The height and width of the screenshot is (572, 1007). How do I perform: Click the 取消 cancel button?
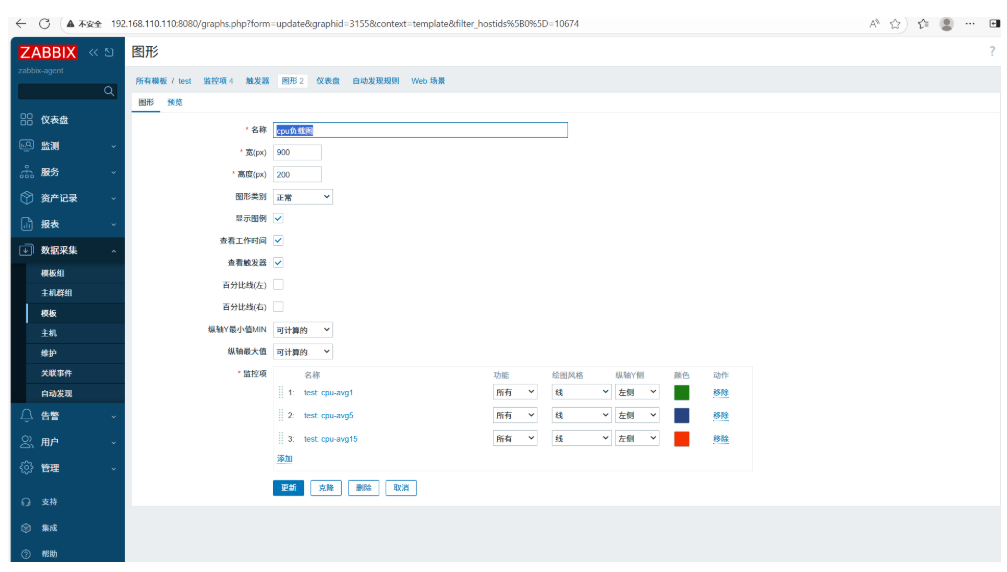401,488
